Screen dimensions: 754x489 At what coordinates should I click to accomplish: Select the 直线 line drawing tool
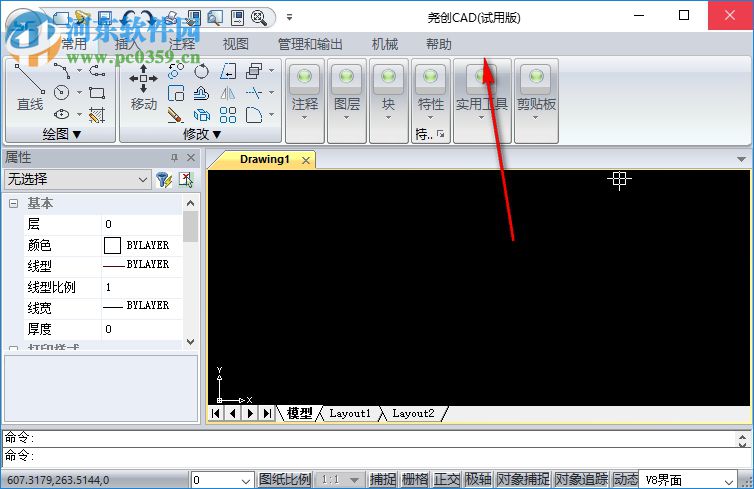(x=30, y=87)
